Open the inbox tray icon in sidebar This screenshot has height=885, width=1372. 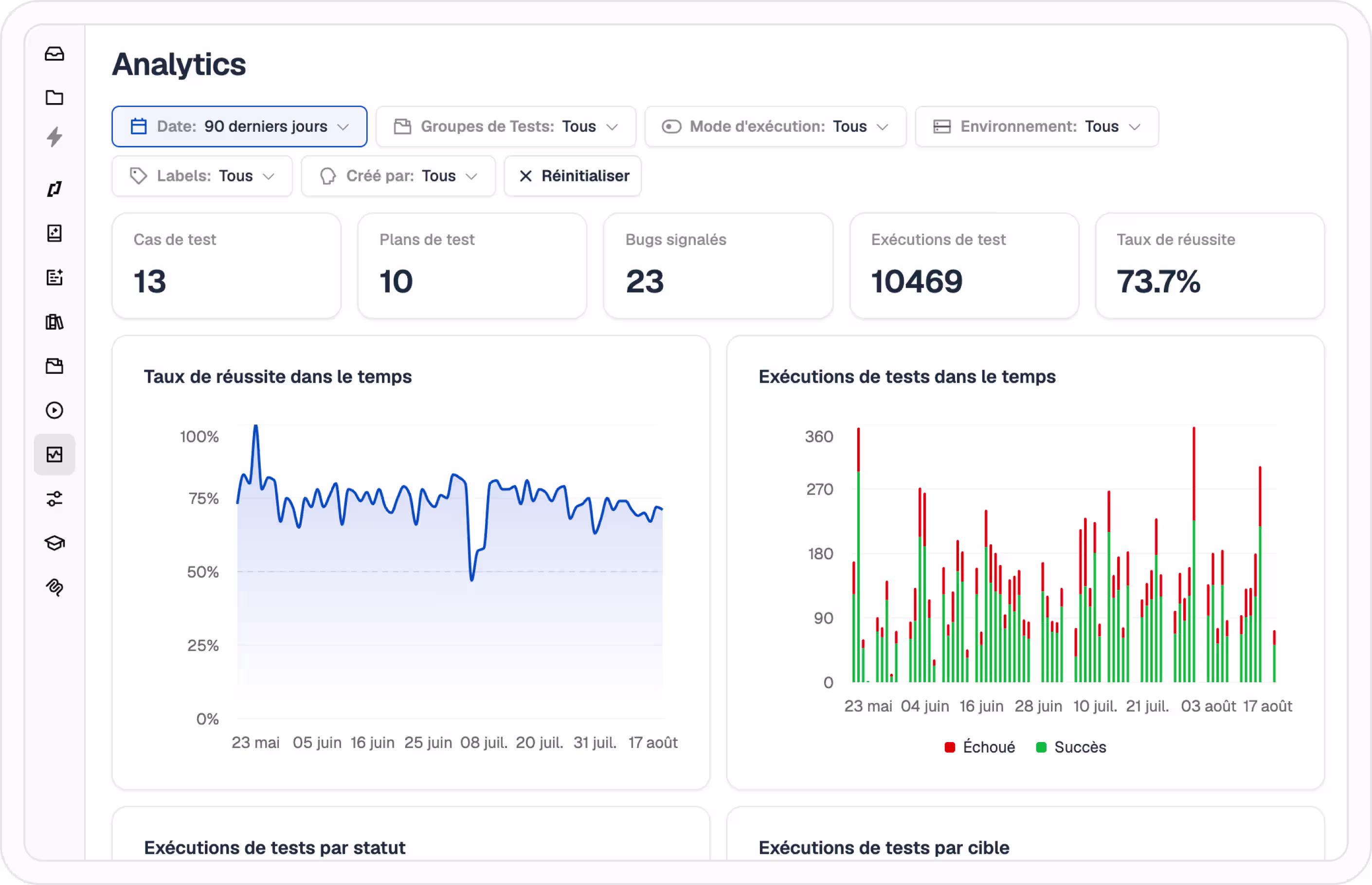point(54,53)
